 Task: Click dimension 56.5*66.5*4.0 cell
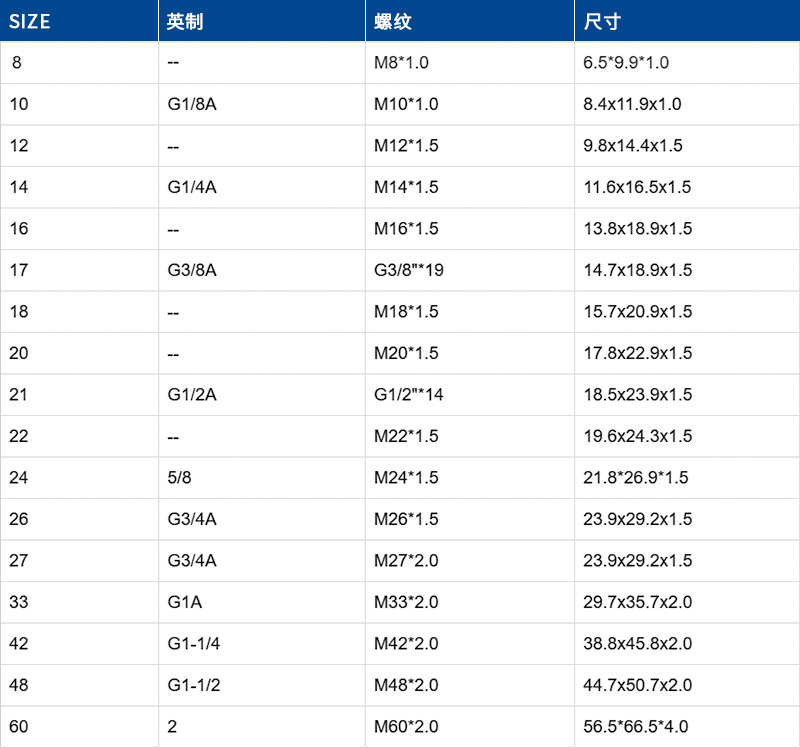pos(635,727)
